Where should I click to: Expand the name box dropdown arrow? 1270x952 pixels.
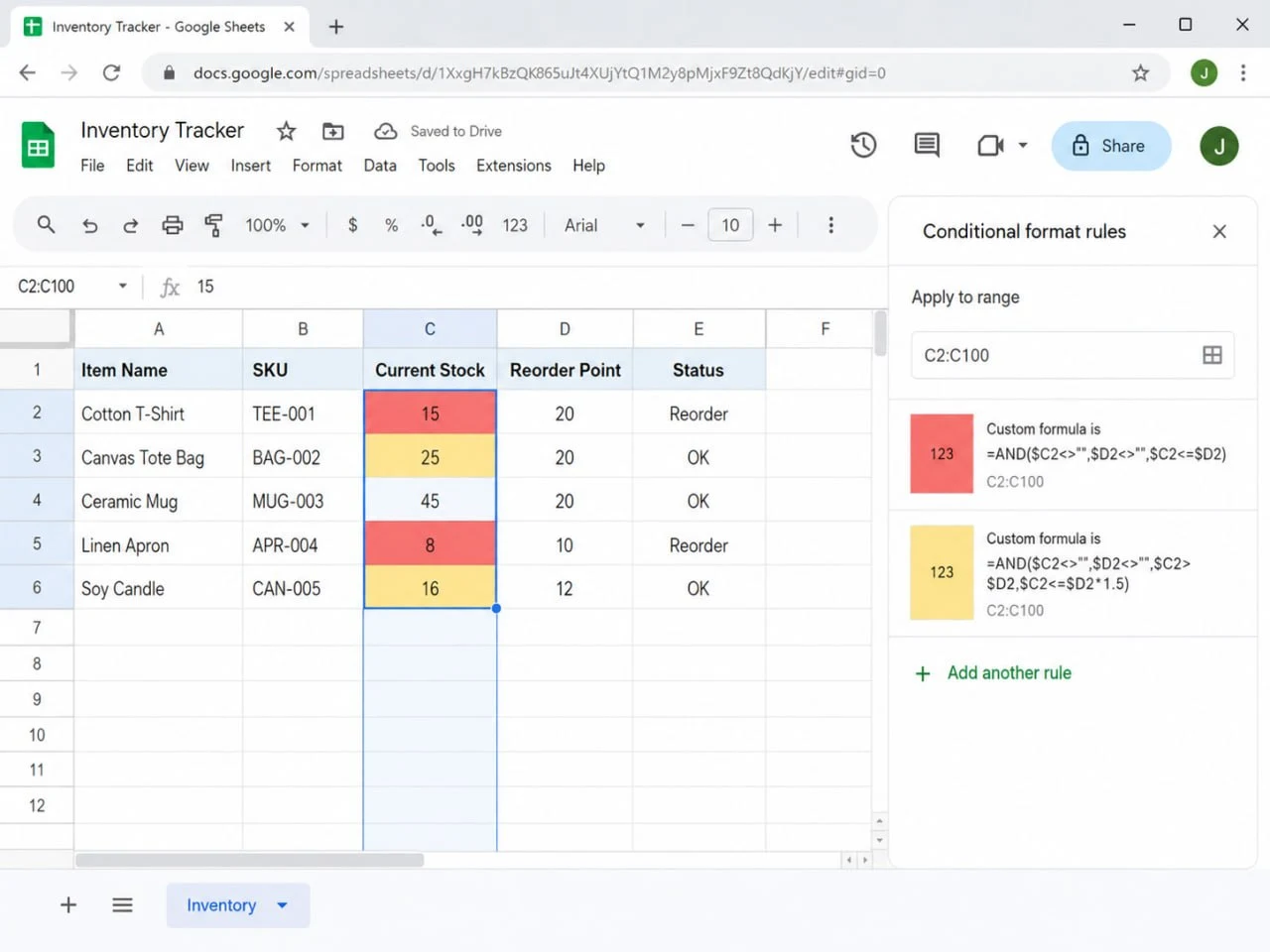(123, 286)
